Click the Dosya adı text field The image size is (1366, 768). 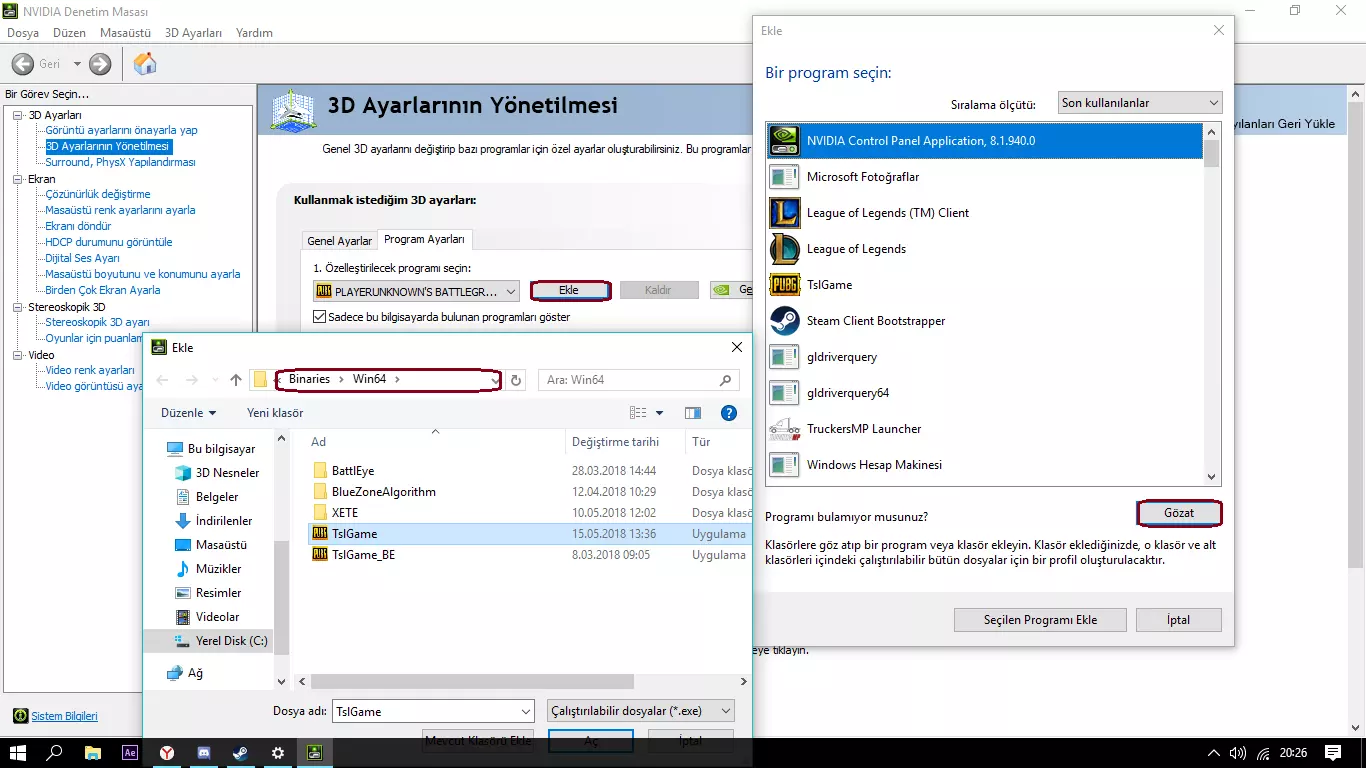tap(426, 711)
